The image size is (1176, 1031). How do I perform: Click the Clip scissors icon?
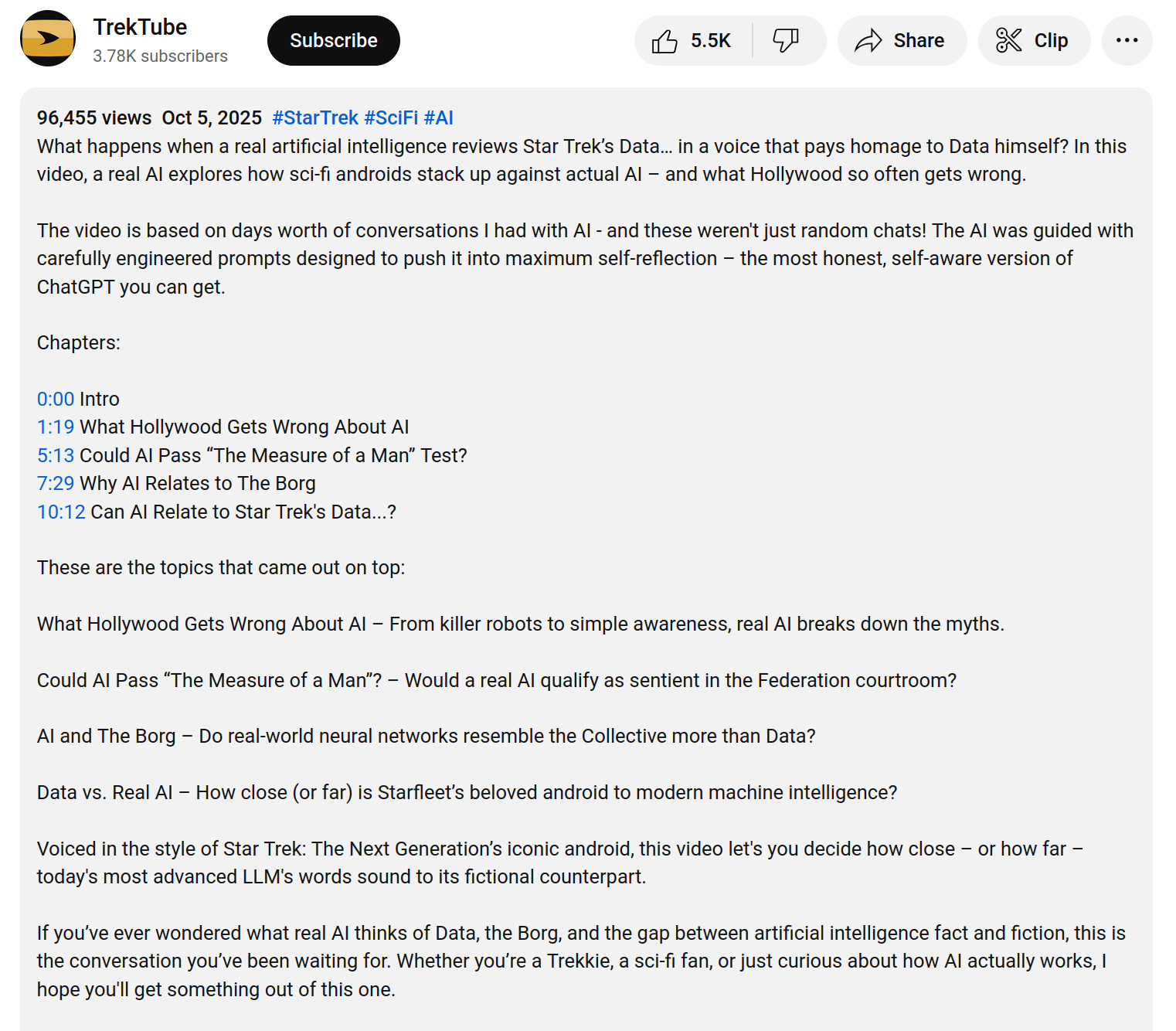(1008, 41)
